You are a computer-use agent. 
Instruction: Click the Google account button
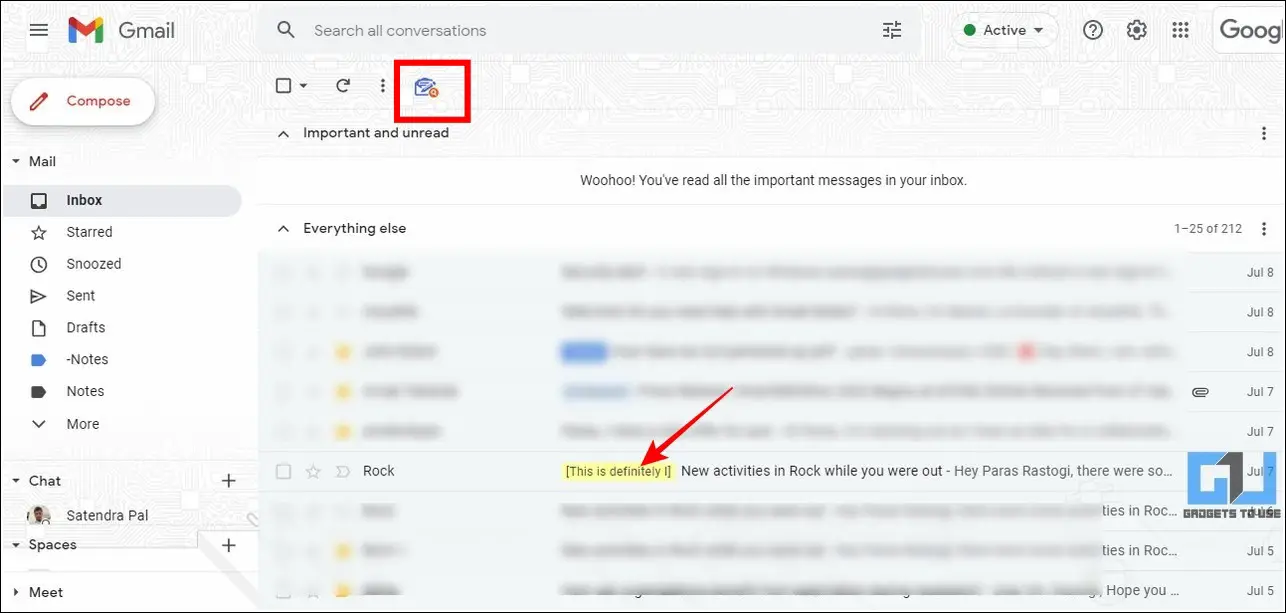coord(1250,30)
